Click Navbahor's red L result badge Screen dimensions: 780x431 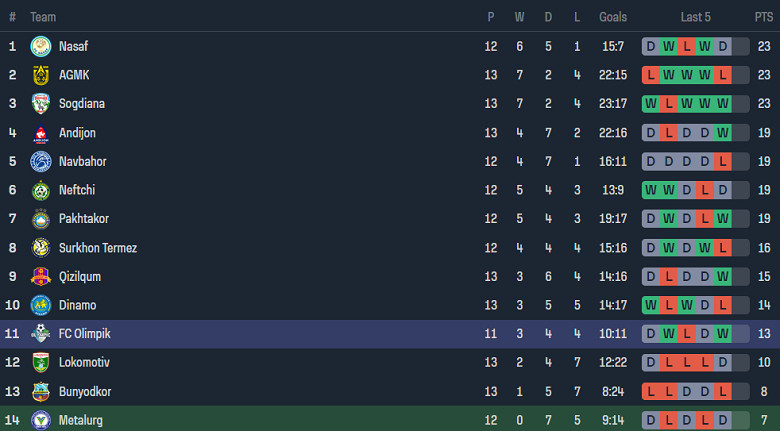pyautogui.click(x=722, y=162)
